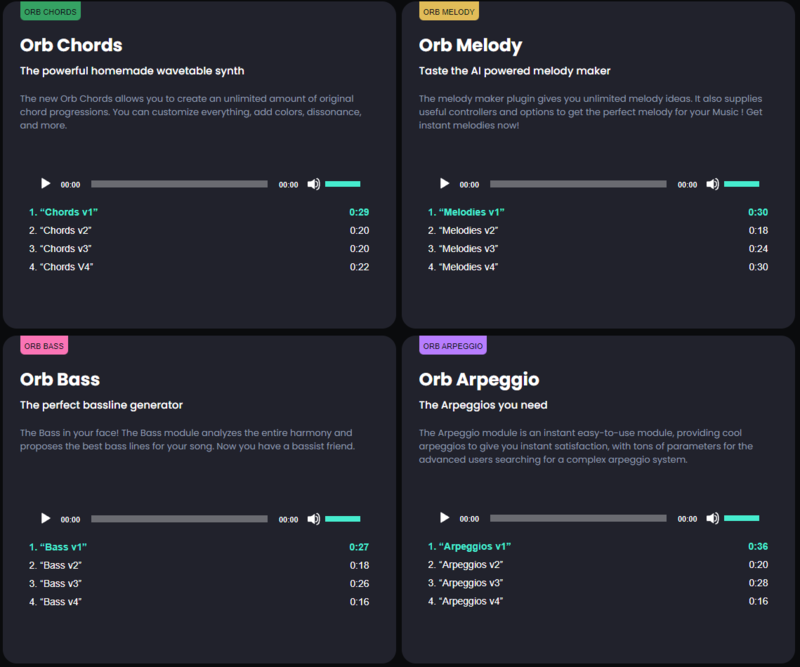Play the Orb Chords audio player
This screenshot has width=800, height=667.
tap(45, 184)
